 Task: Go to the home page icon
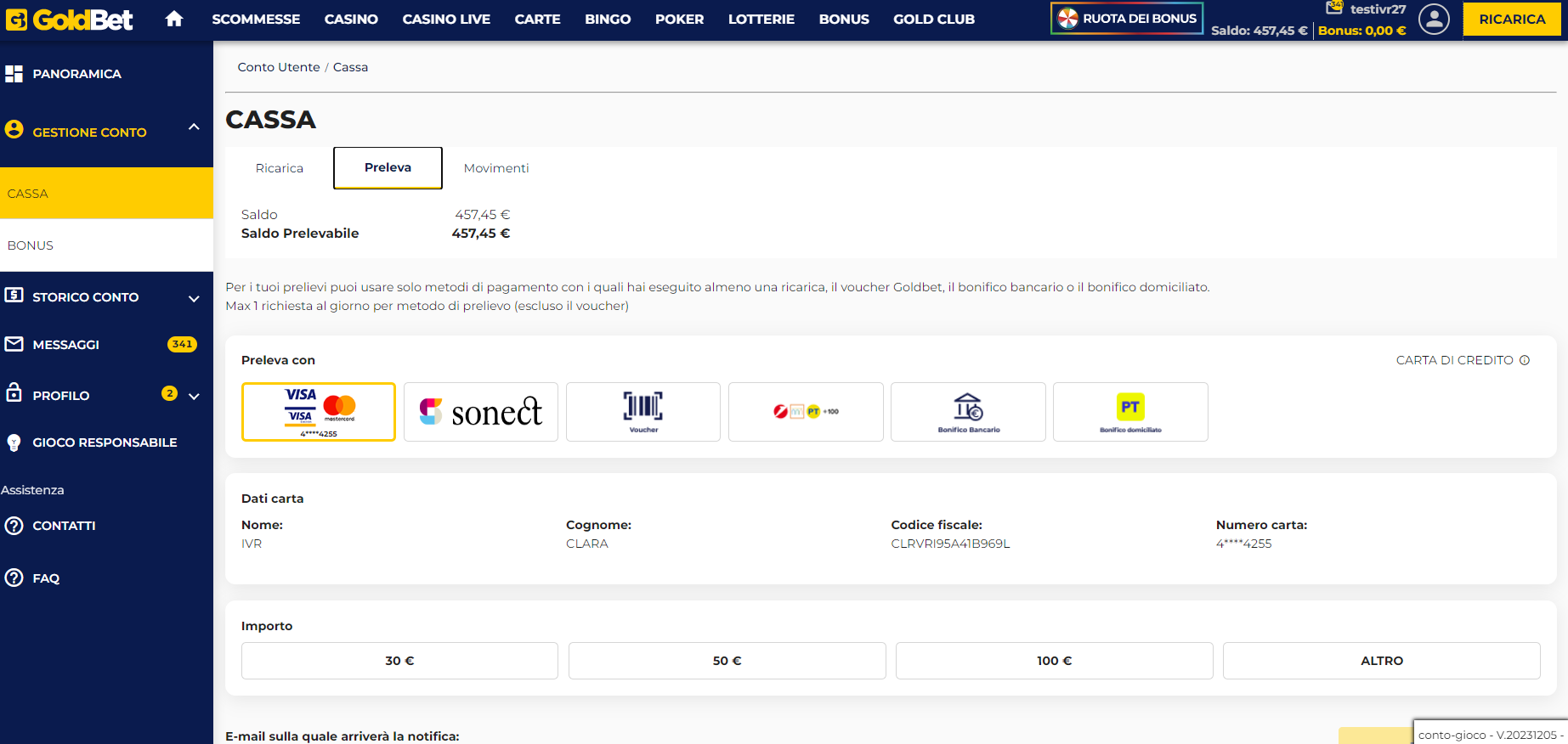pos(174,19)
